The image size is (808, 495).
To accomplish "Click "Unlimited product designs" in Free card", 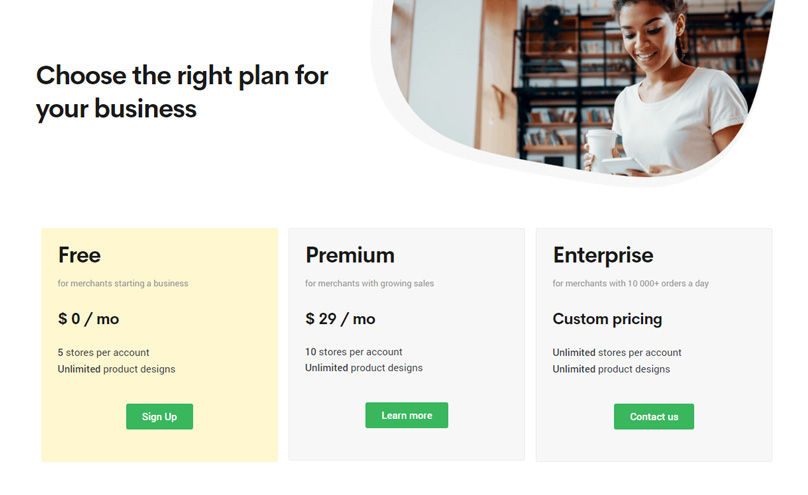I will click(116, 370).
